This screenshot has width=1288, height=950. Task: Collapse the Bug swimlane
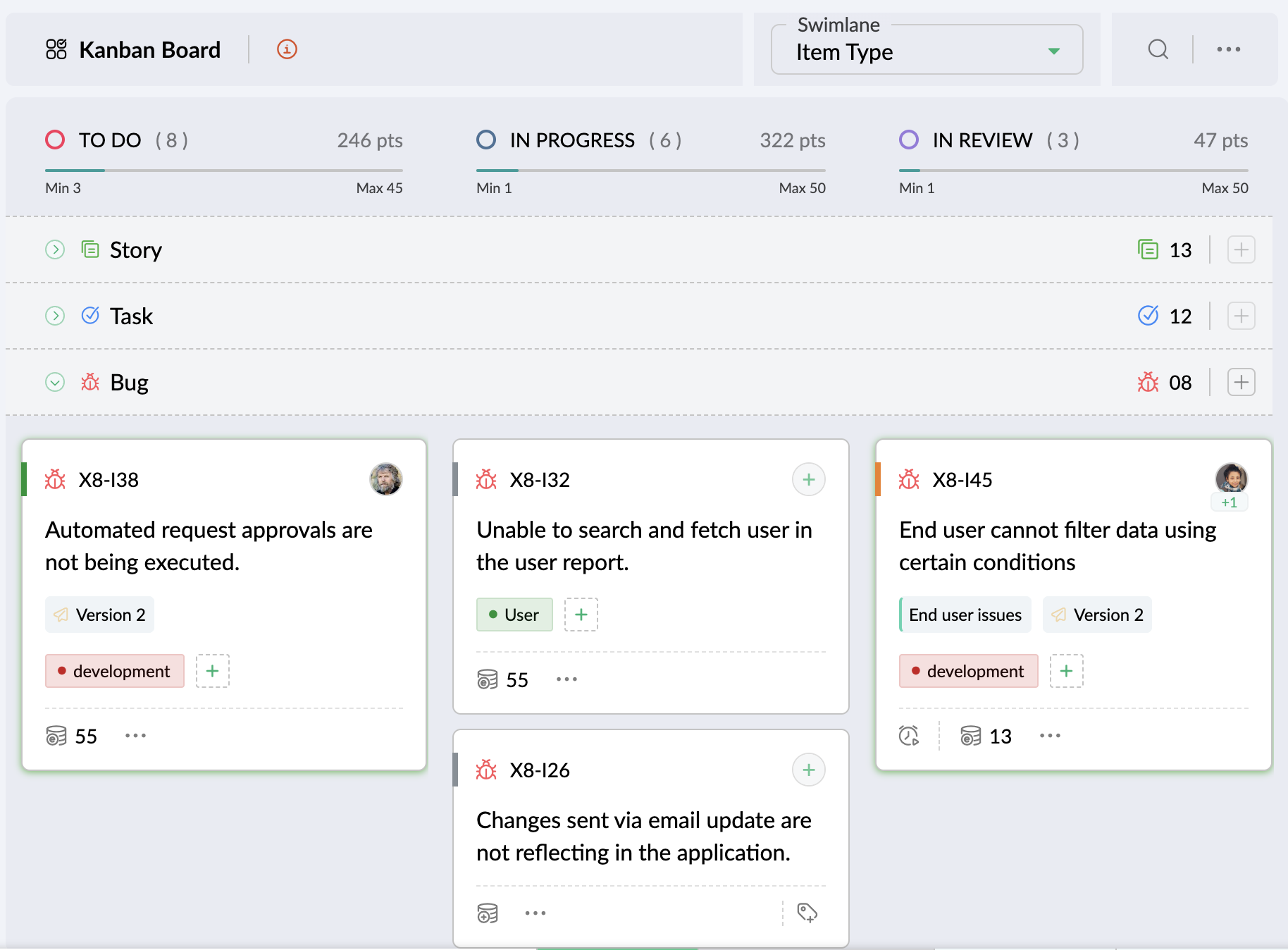[x=55, y=382]
